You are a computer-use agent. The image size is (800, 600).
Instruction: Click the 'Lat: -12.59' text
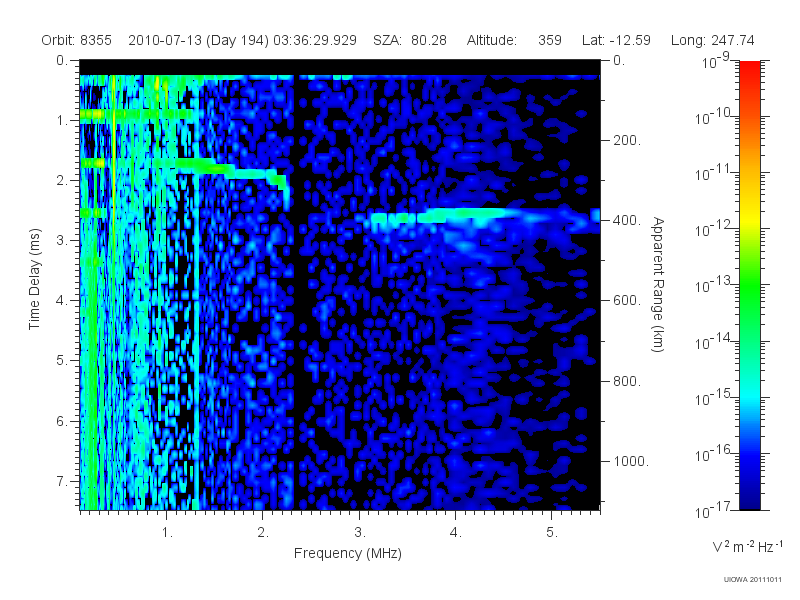616,40
